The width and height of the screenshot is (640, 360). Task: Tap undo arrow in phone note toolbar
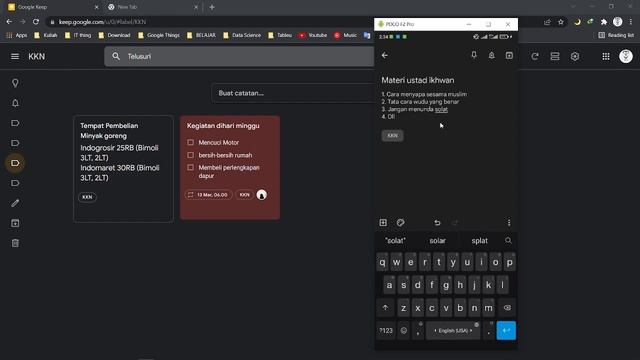coord(437,222)
